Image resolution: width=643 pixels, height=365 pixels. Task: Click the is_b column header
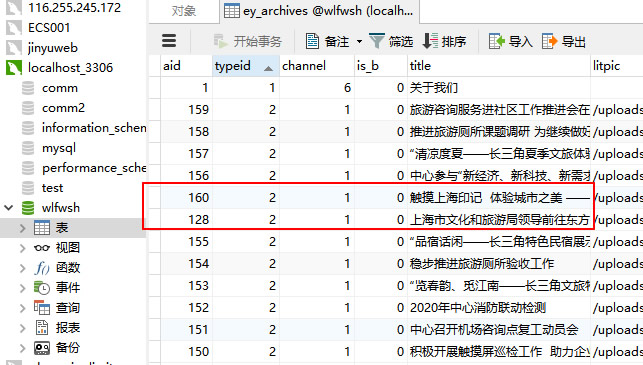381,66
